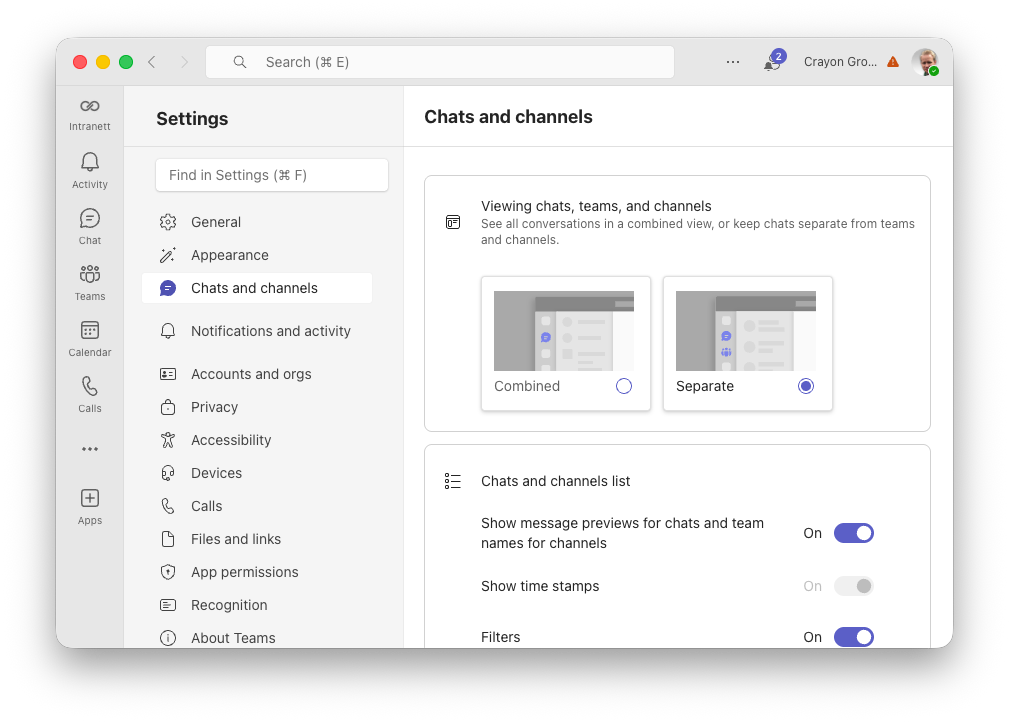This screenshot has height=722, width=1009.
Task: Open the Chat section in sidebar
Action: point(90,224)
